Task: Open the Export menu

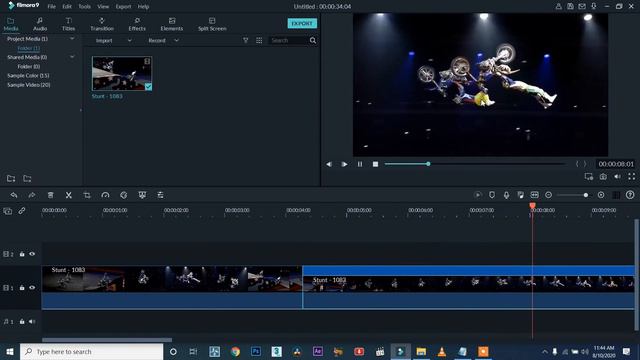Action: [123, 7]
